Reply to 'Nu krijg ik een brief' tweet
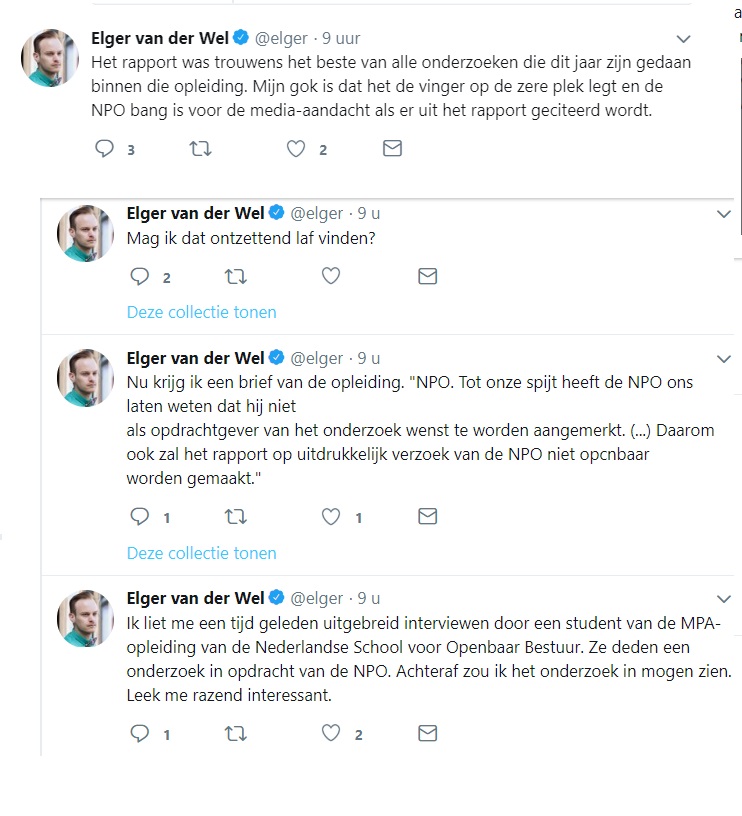 (139, 517)
